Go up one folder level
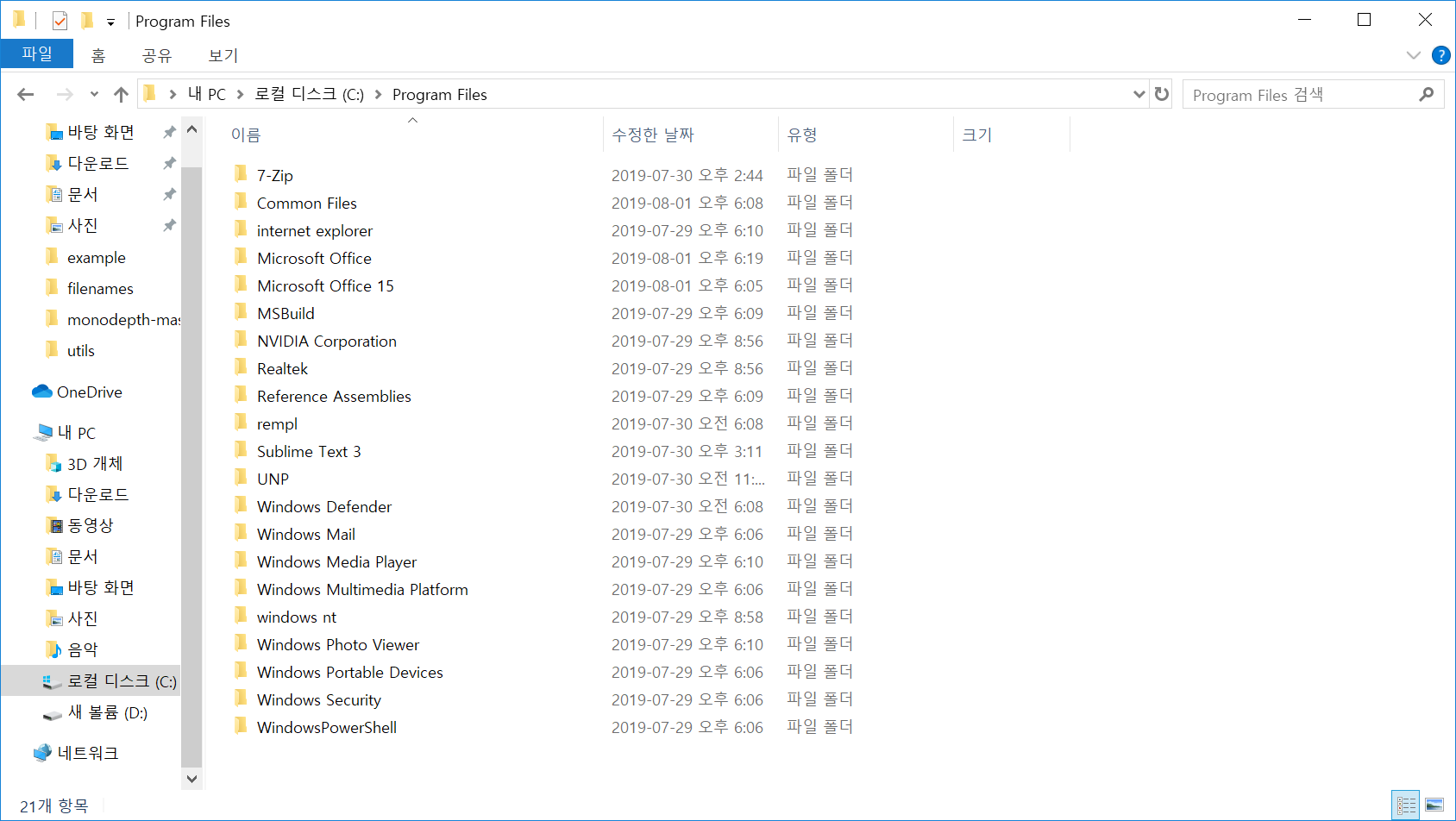Image resolution: width=1456 pixels, height=821 pixels. coord(121,94)
